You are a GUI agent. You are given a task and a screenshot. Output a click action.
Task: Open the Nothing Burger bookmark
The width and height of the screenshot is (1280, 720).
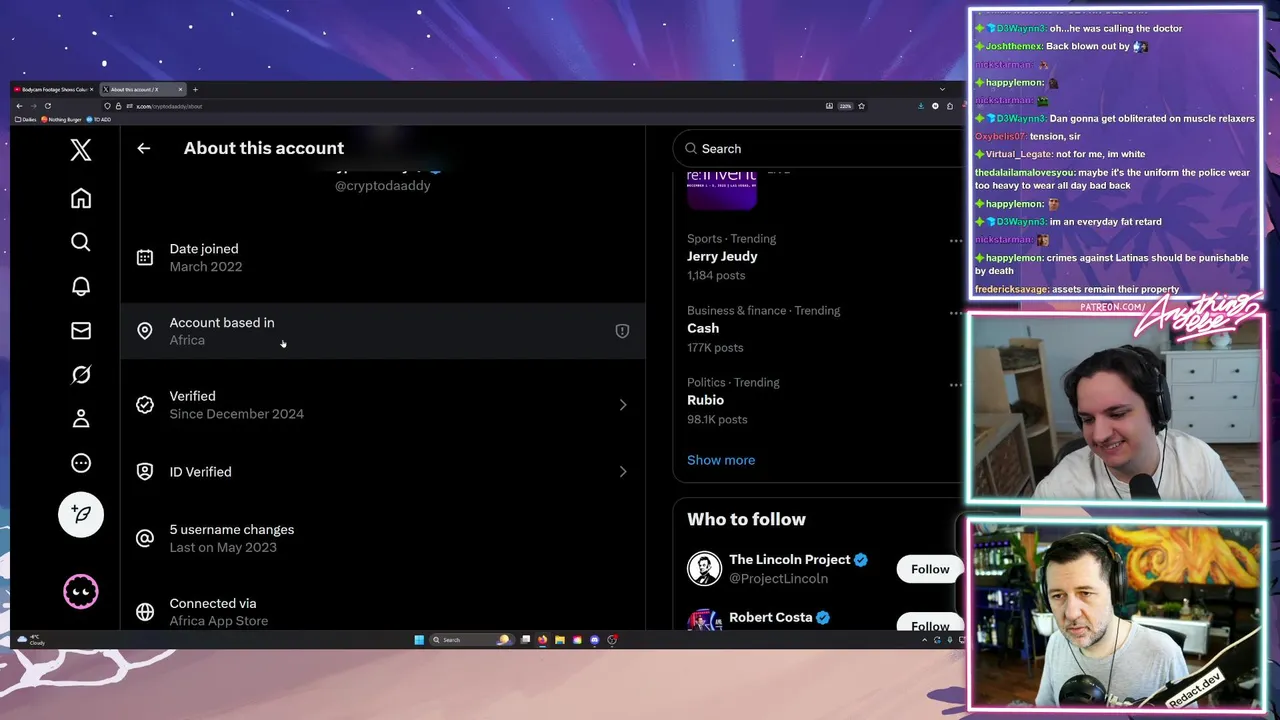click(x=61, y=119)
